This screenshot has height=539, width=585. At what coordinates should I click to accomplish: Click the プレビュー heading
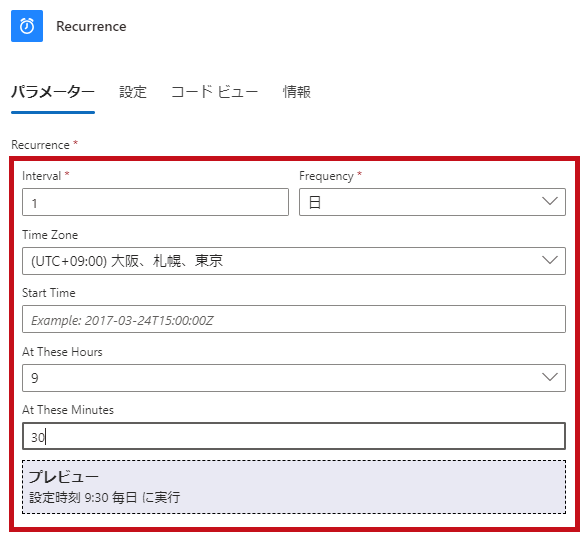pyautogui.click(x=64, y=477)
